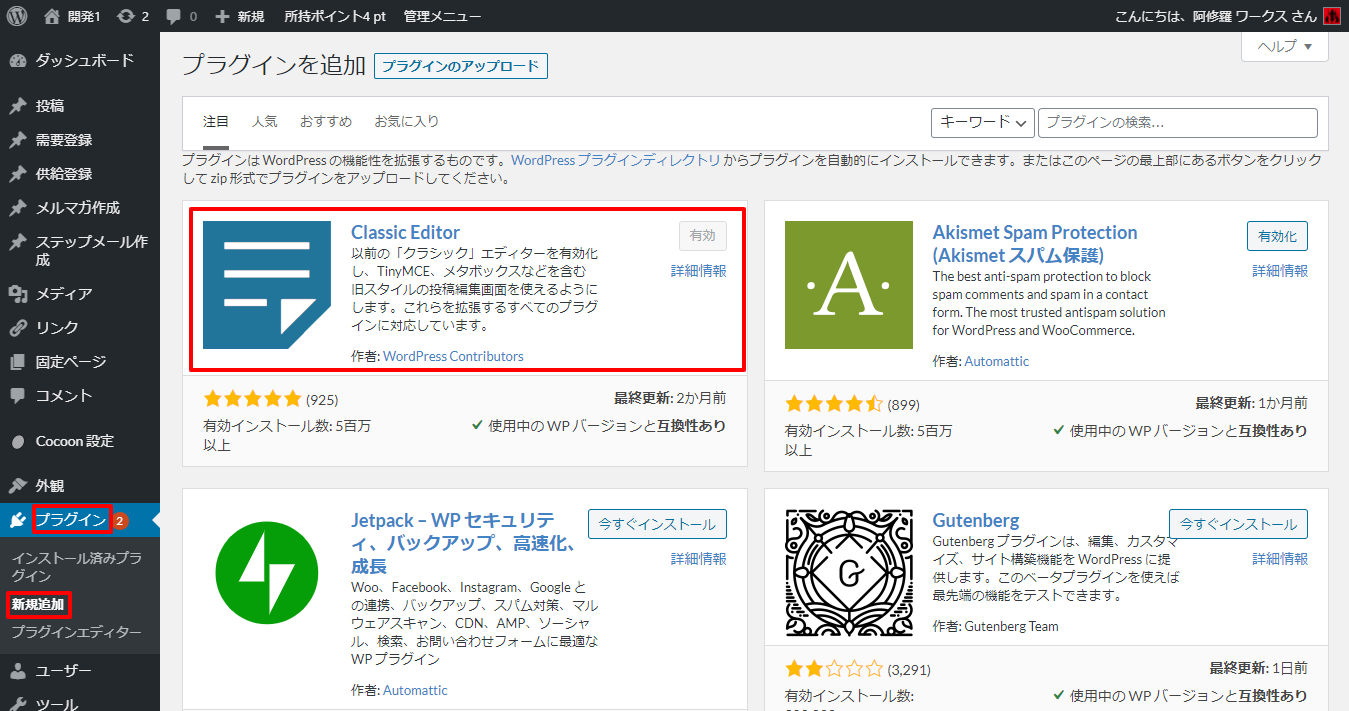Open the Jetpack plugin title link
1349x711 pixels.
[x=463, y=544]
